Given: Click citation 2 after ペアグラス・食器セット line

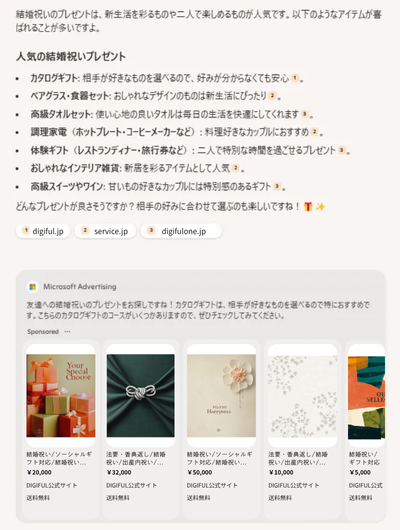Looking at the screenshot, I should tap(272, 96).
